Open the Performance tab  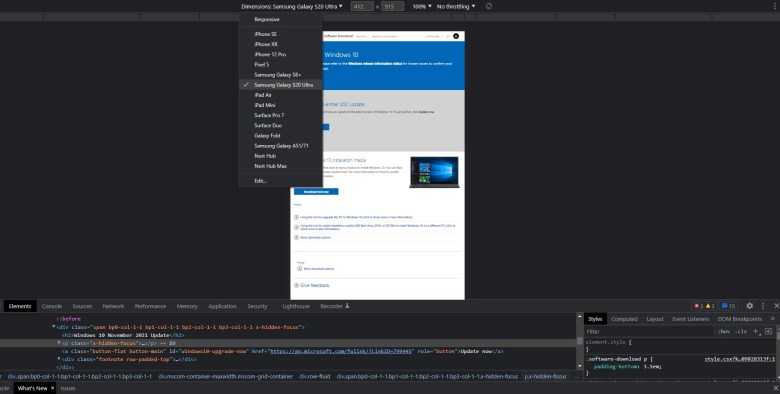(x=150, y=306)
